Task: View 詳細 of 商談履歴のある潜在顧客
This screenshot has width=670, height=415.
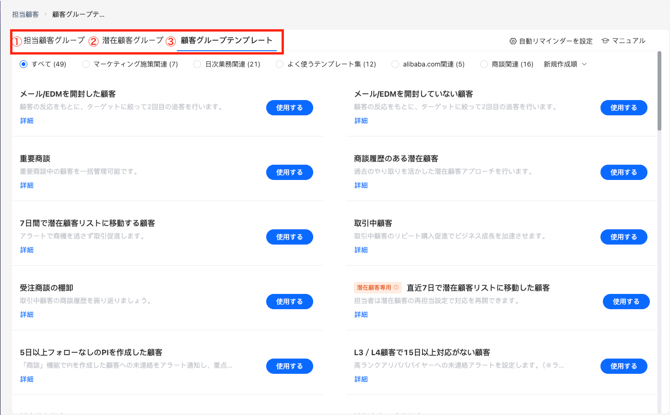Action: pyautogui.click(x=361, y=185)
